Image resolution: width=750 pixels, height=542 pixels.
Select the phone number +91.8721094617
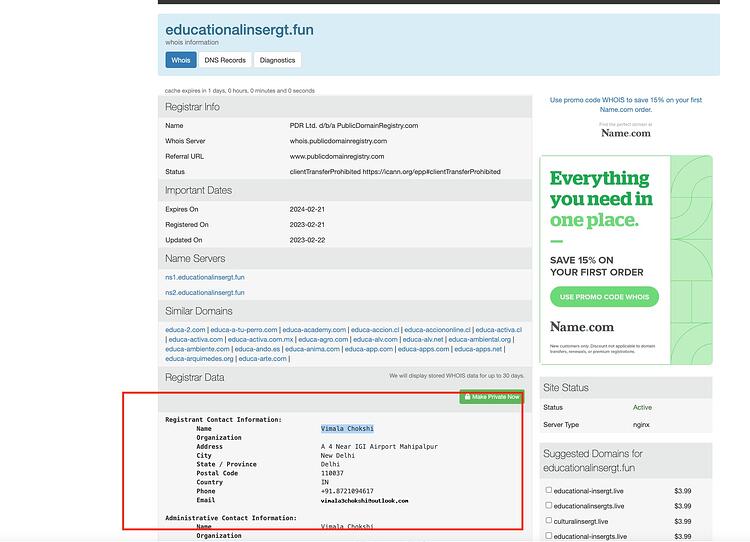point(347,491)
